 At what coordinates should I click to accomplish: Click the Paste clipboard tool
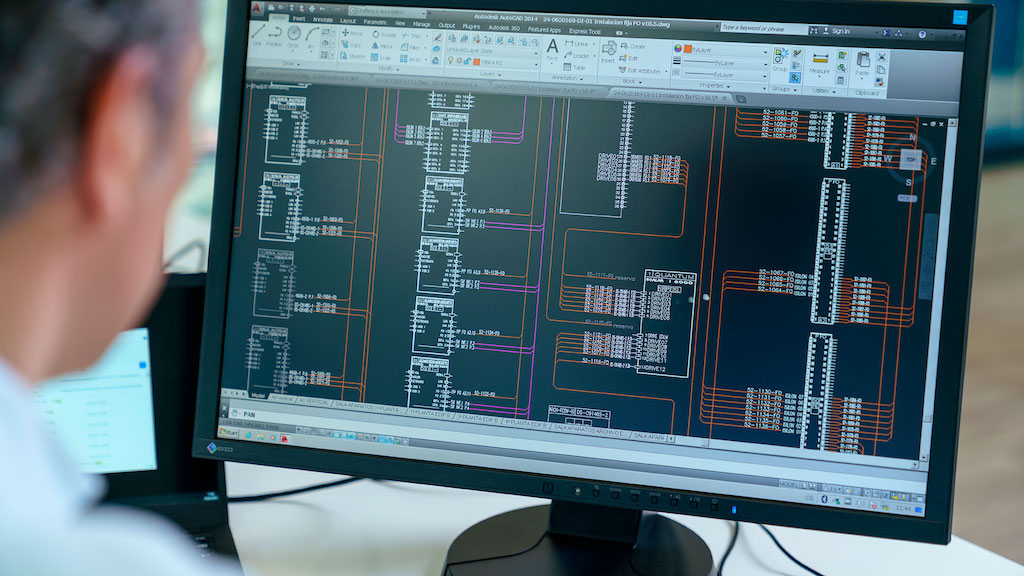click(x=863, y=63)
